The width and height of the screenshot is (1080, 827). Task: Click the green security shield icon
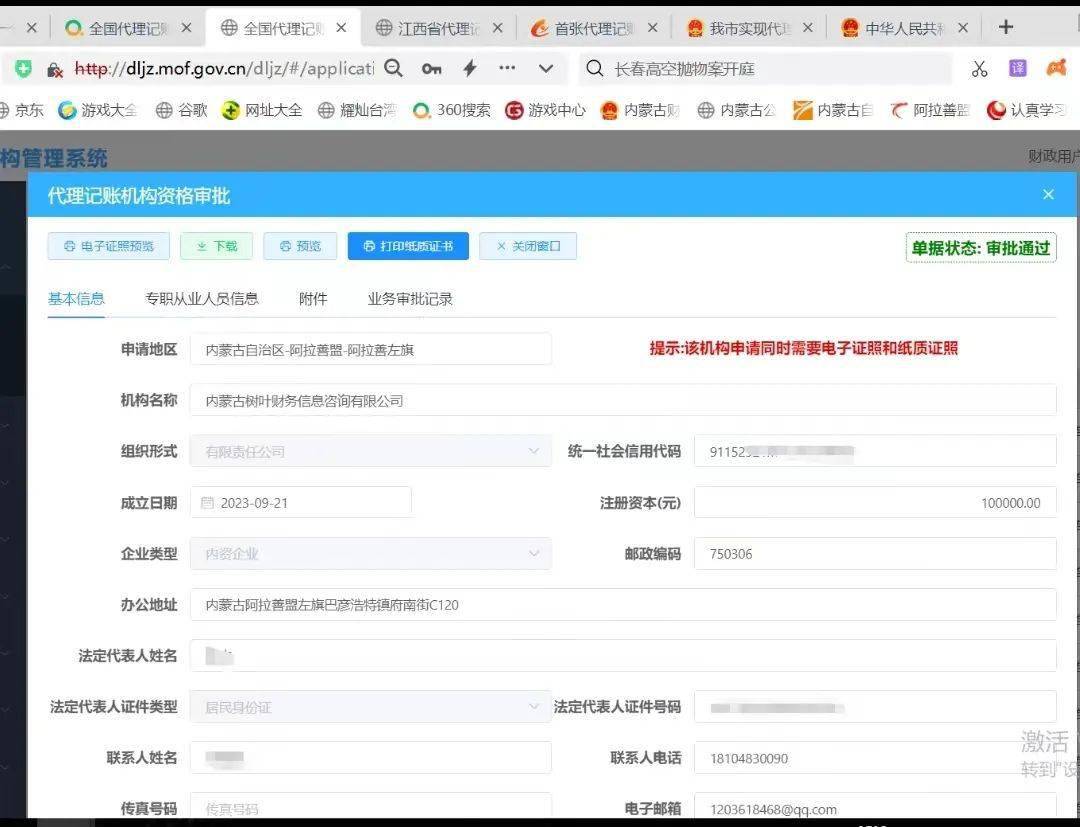[24, 68]
